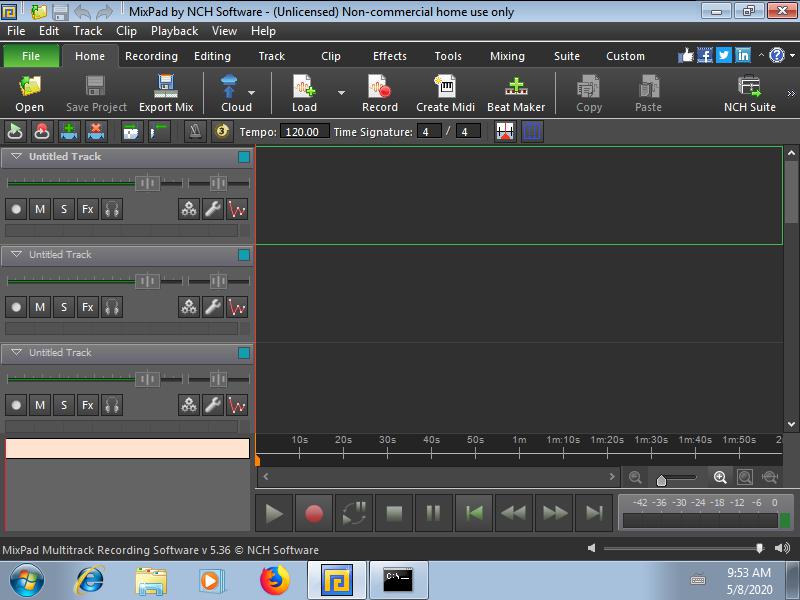Arm the top track for recording
This screenshot has width=800, height=600.
pyautogui.click(x=16, y=209)
